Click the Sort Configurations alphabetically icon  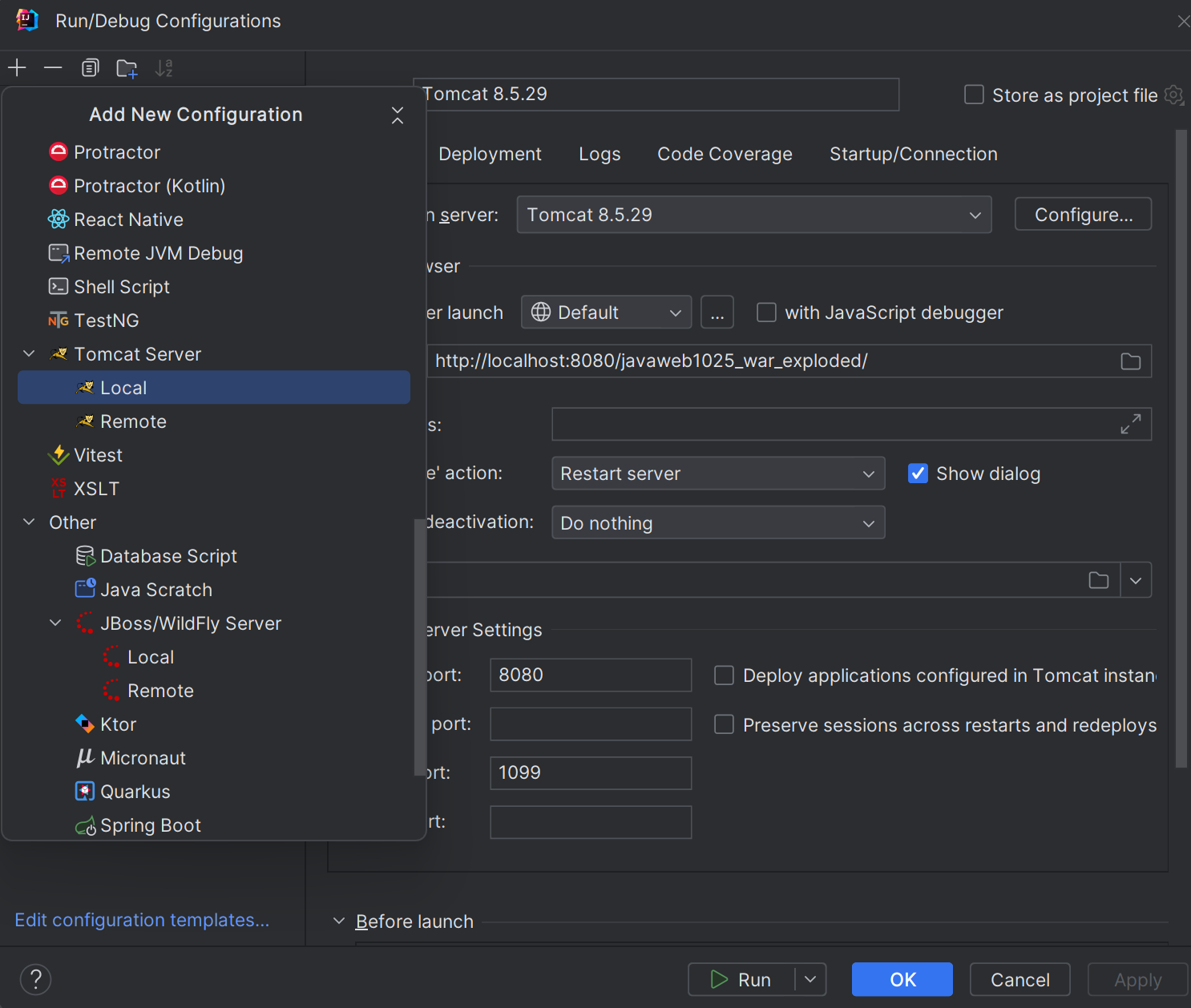pyautogui.click(x=164, y=68)
